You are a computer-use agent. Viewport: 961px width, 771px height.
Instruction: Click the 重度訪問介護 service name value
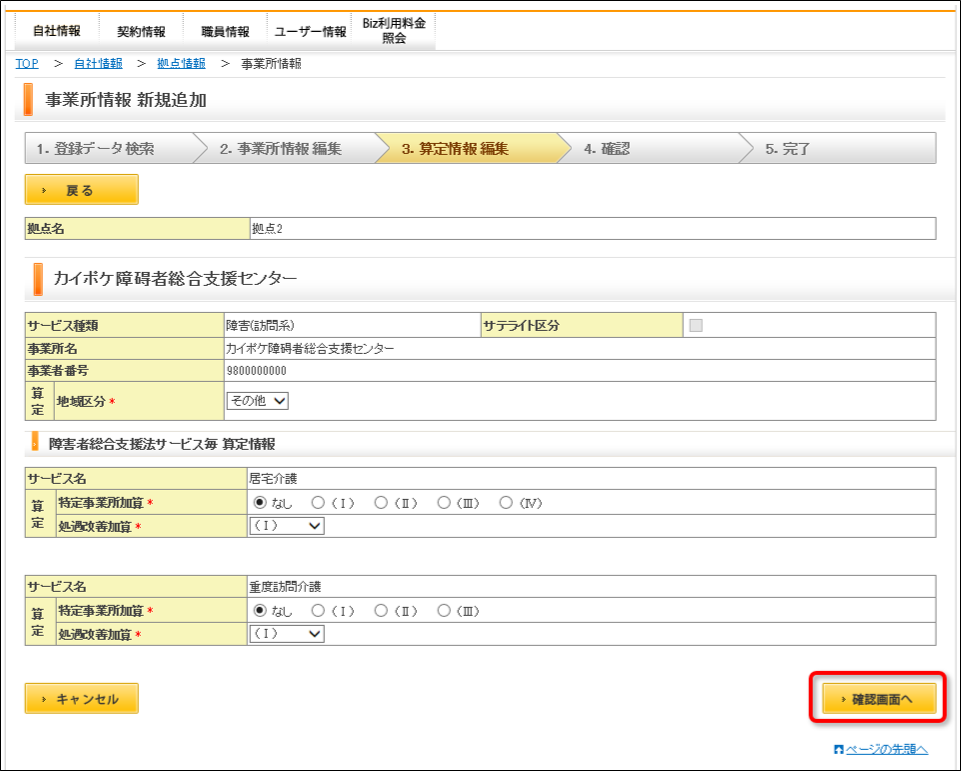tap(285, 587)
